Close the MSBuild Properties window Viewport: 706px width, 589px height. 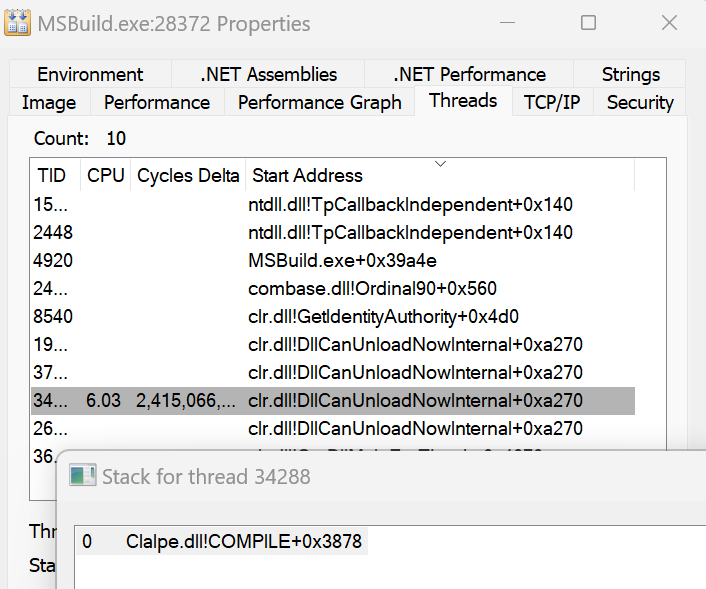pyautogui.click(x=667, y=22)
